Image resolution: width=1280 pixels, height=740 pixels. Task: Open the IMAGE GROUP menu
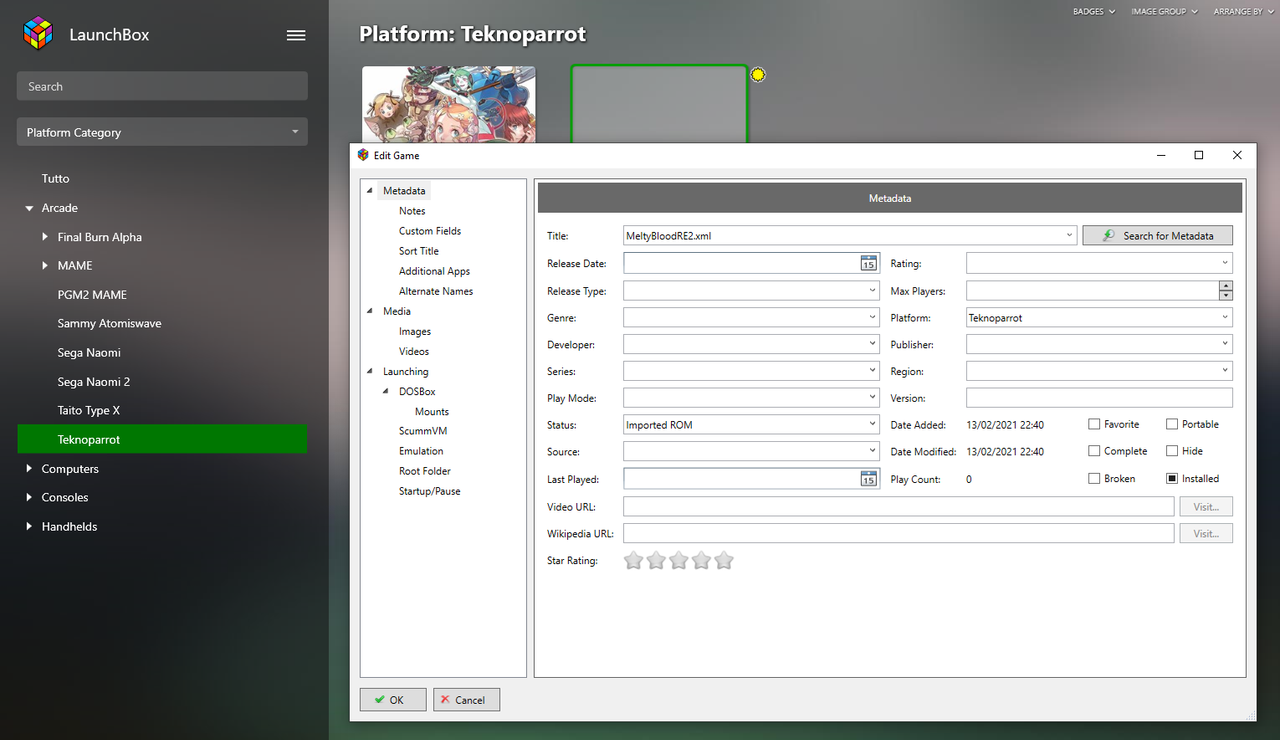pyautogui.click(x=1165, y=11)
